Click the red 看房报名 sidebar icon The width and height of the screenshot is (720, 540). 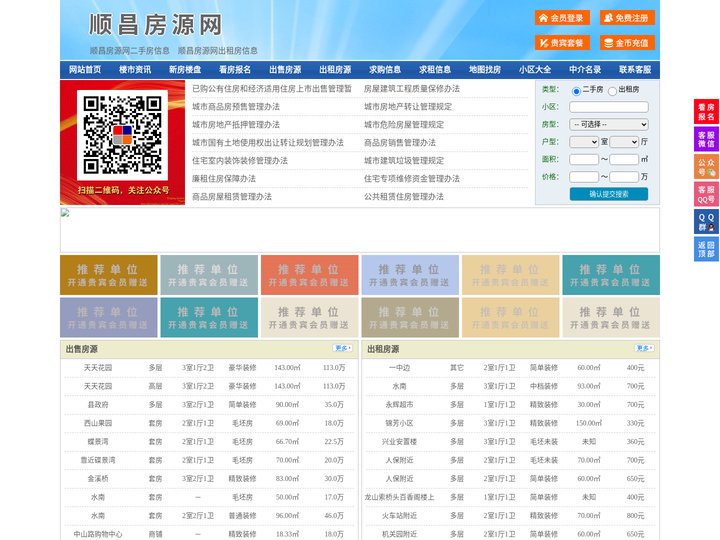click(706, 112)
